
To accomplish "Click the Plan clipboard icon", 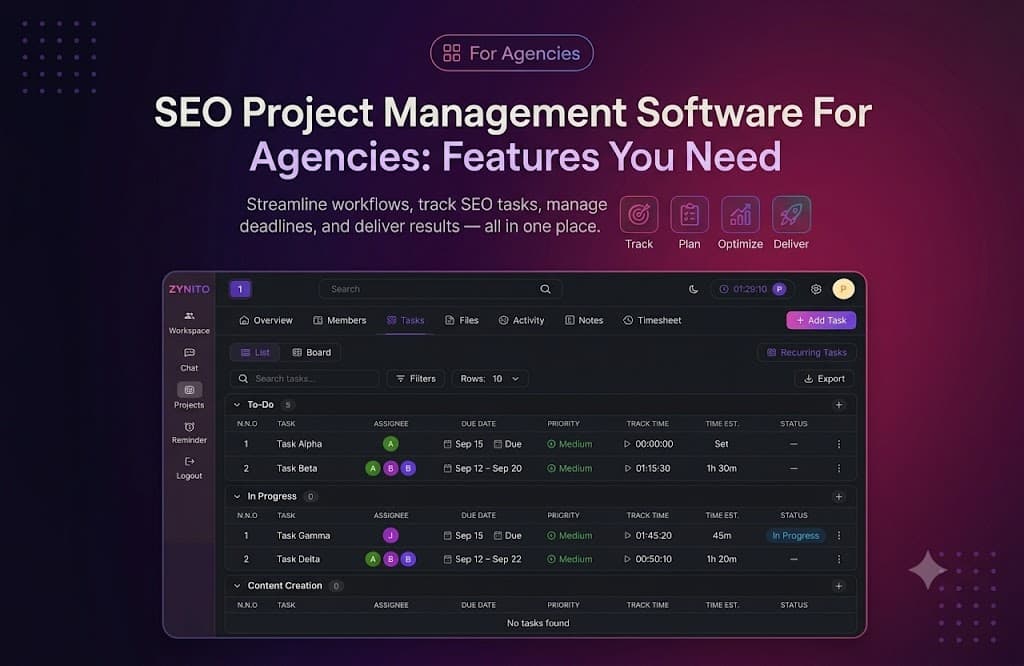I will [x=689, y=214].
